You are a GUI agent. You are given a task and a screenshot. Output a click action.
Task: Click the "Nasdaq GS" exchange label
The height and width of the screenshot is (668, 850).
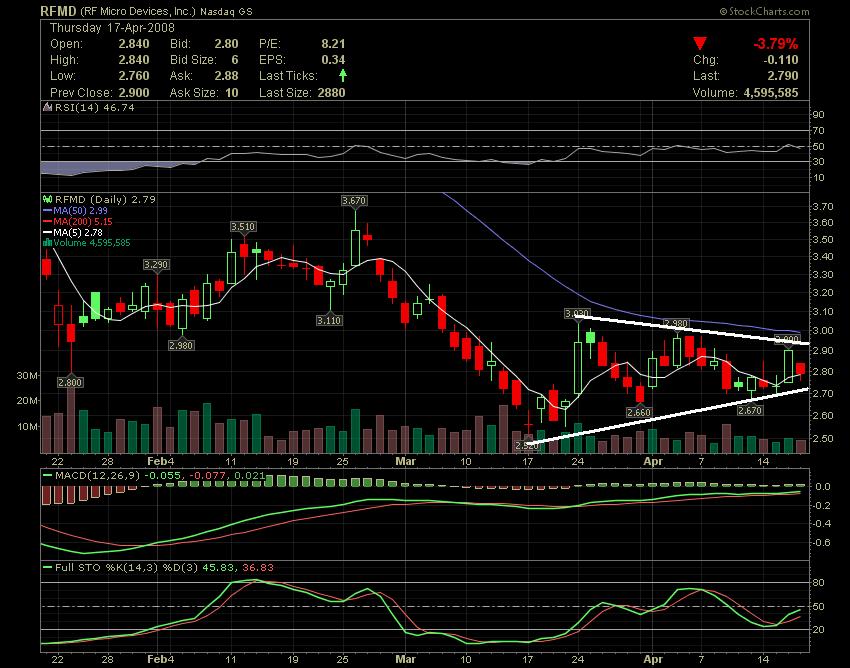226,11
